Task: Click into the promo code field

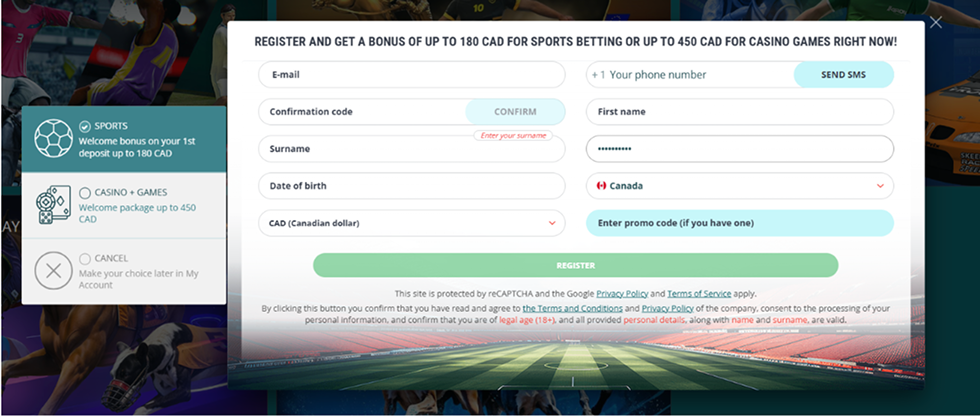Action: 739,223
